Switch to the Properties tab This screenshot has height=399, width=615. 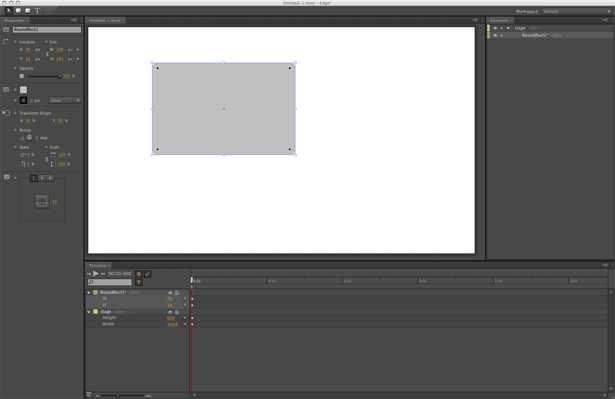[16, 20]
